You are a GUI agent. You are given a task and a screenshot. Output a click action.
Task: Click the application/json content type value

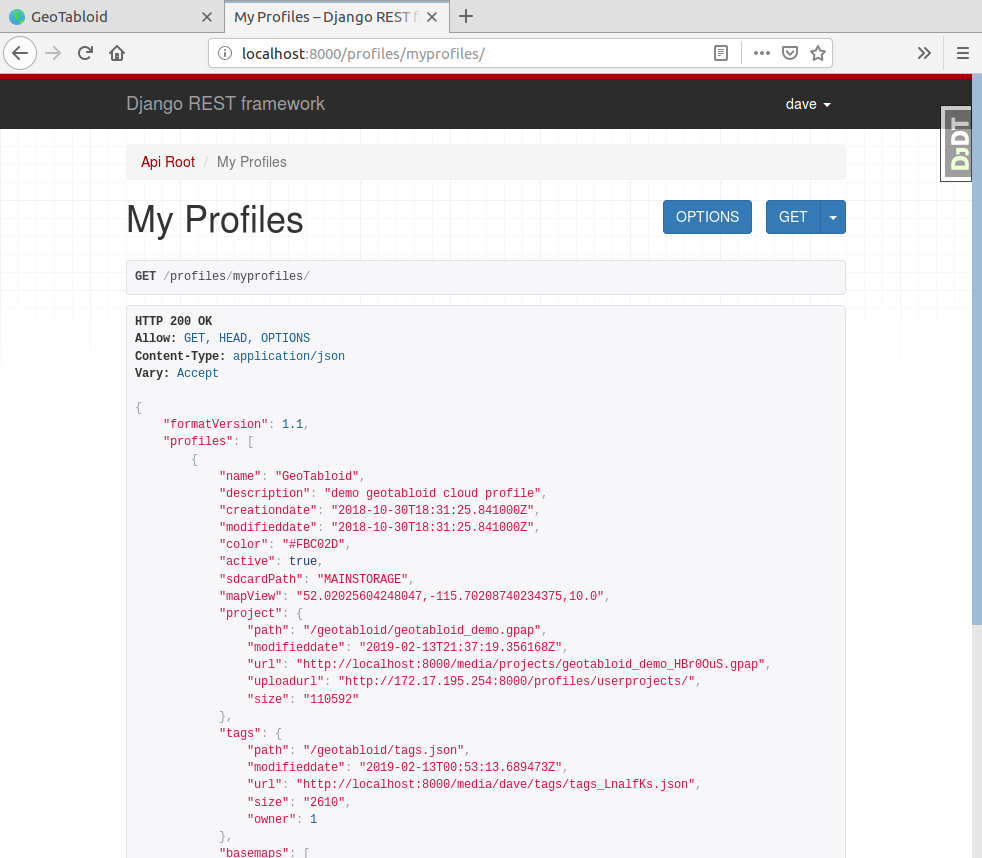[x=289, y=356]
